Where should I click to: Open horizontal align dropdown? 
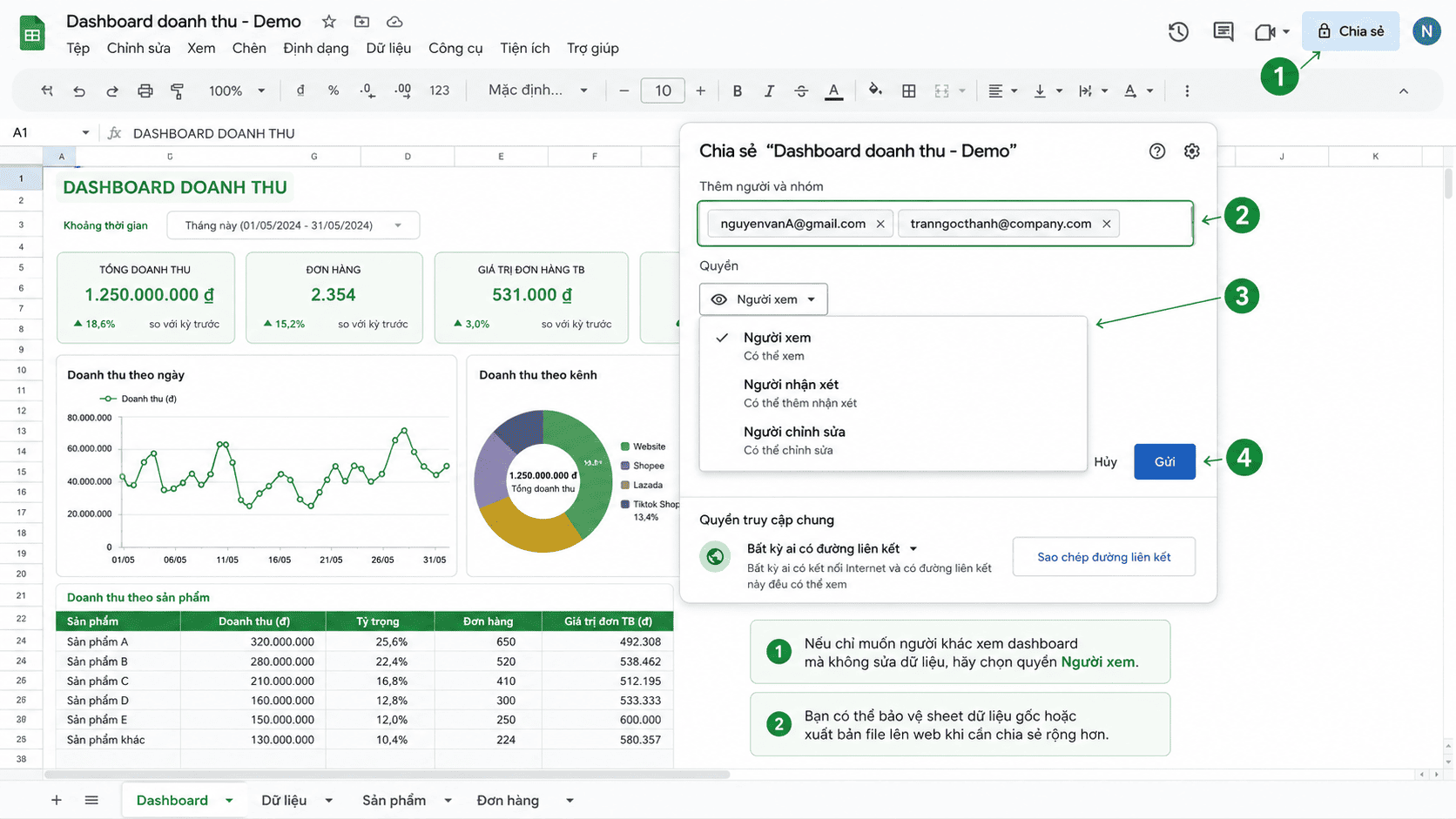click(1003, 91)
